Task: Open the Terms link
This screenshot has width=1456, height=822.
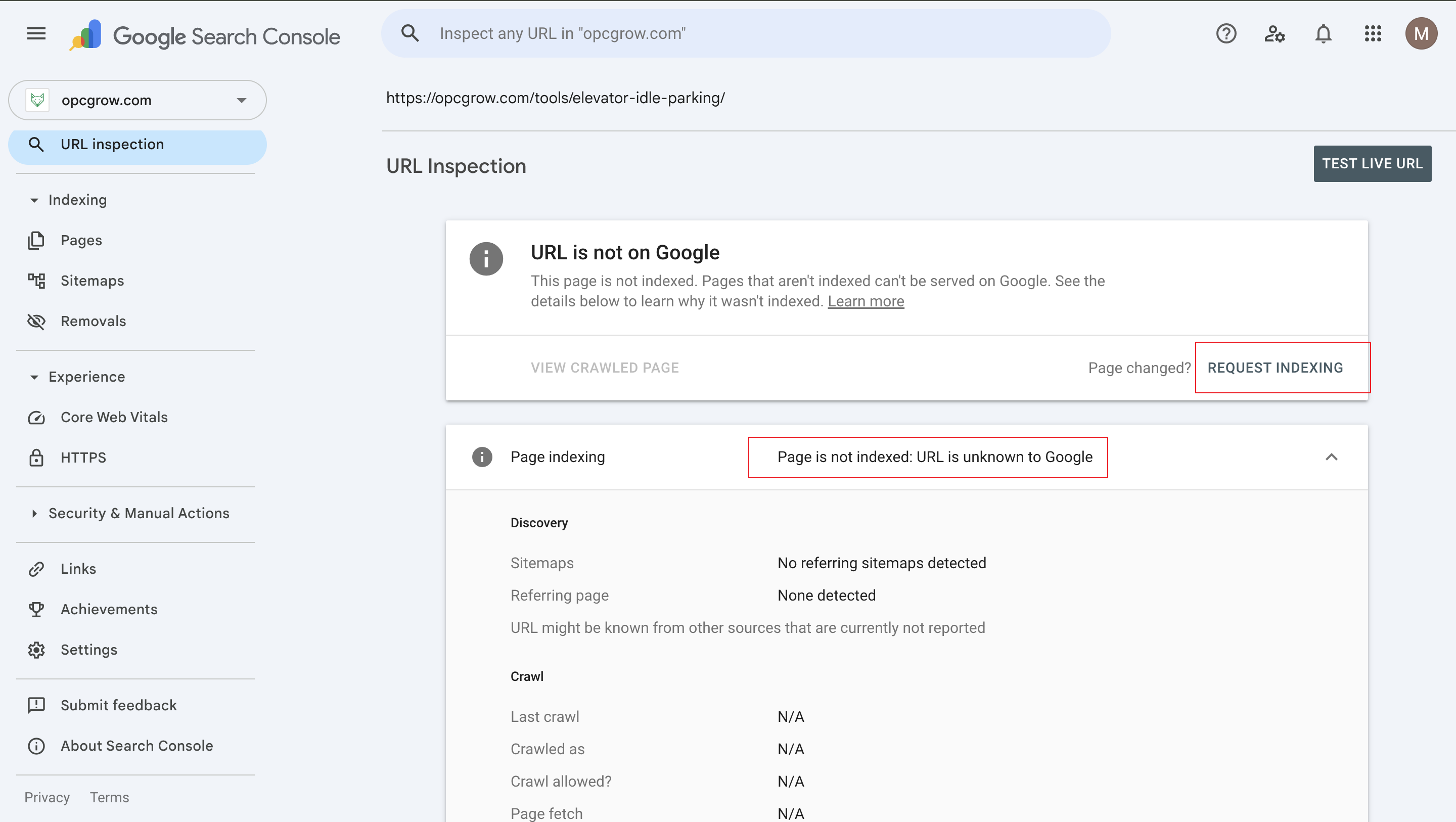Action: pyautogui.click(x=109, y=797)
